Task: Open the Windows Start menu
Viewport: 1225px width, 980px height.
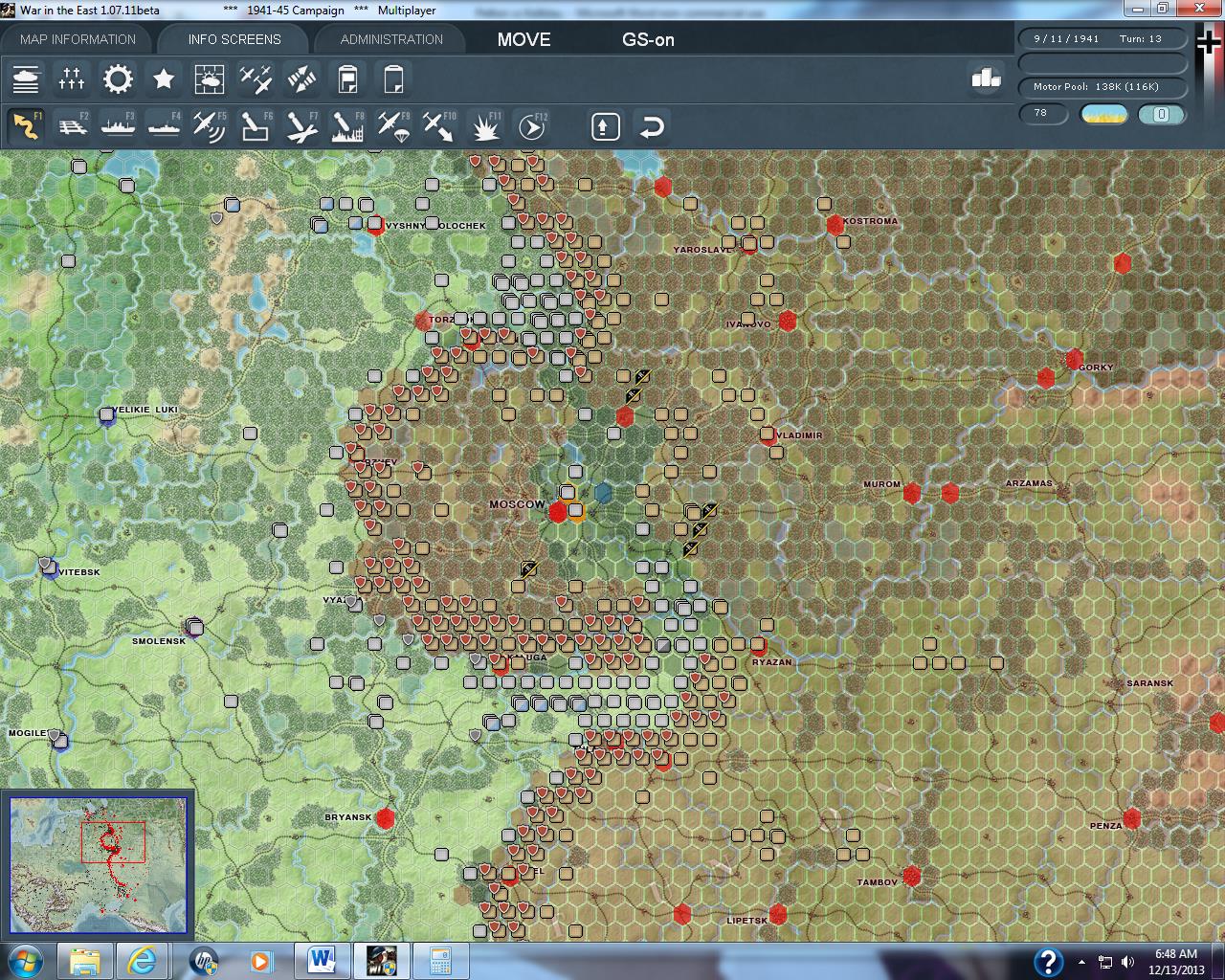Action: point(25,961)
